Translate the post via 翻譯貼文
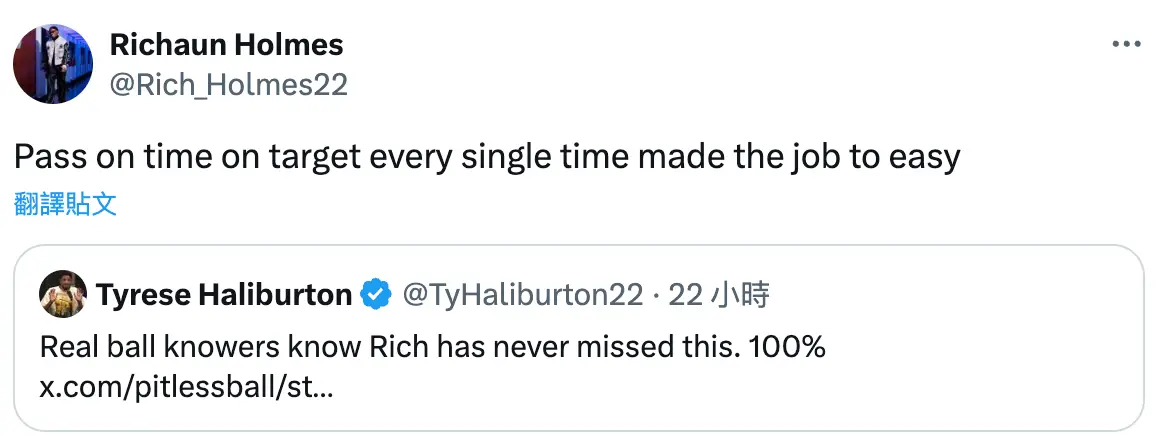1174x448 pixels. pyautogui.click(x=65, y=203)
